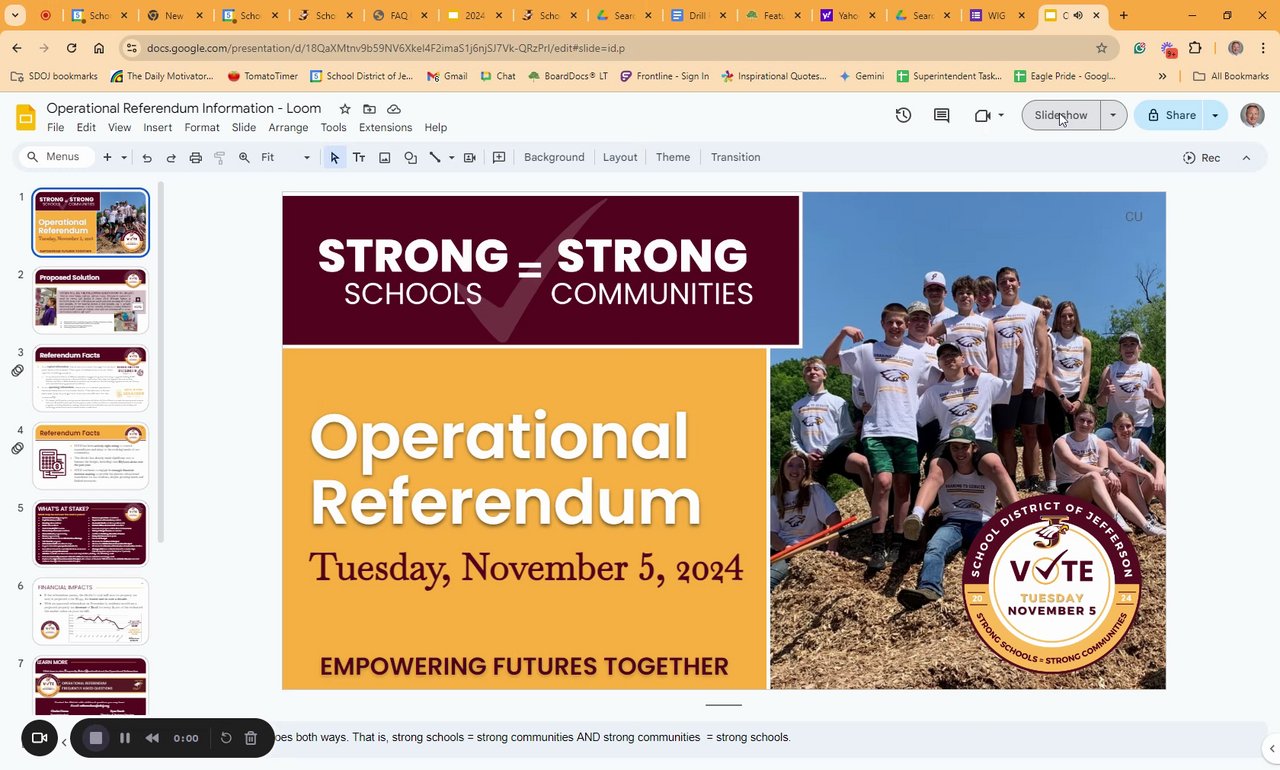Open version history clock icon
The image size is (1280, 770).
(x=903, y=115)
